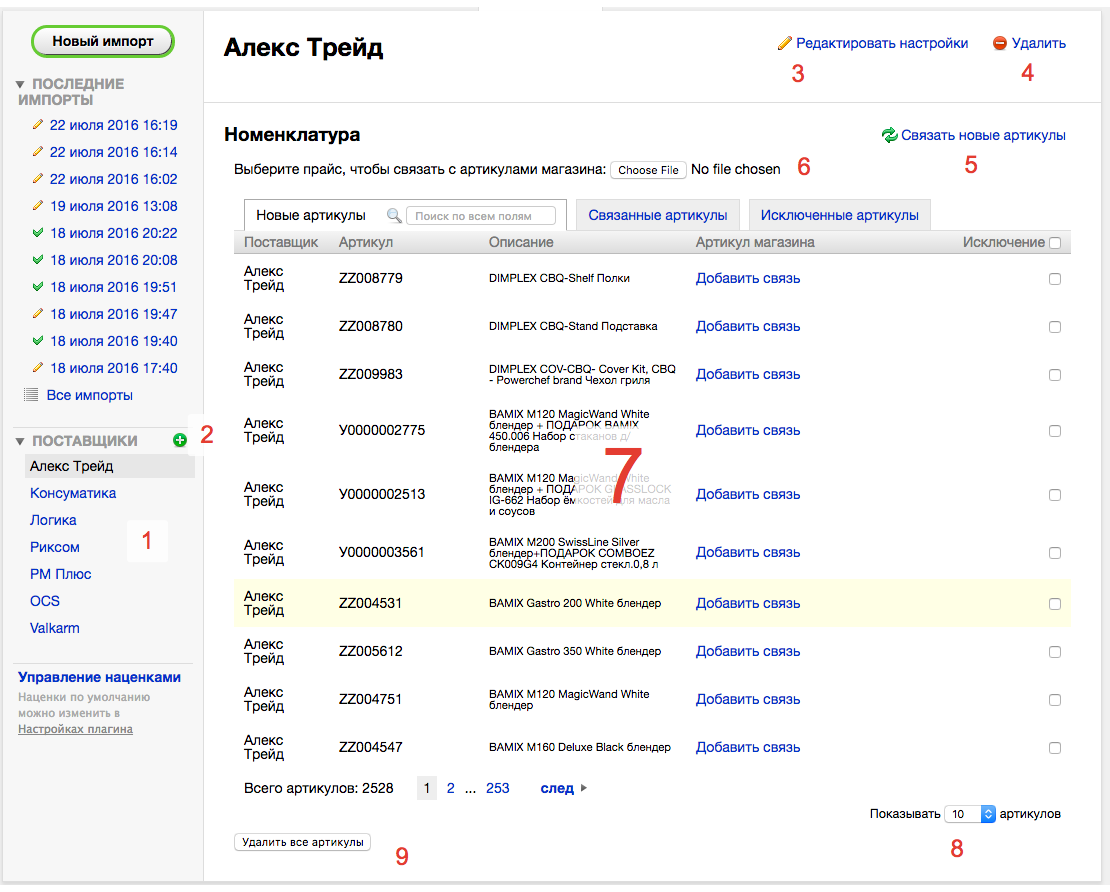Check exclusion box for ZZ008779
Viewport: 1110px width, 892px height.
1055,279
